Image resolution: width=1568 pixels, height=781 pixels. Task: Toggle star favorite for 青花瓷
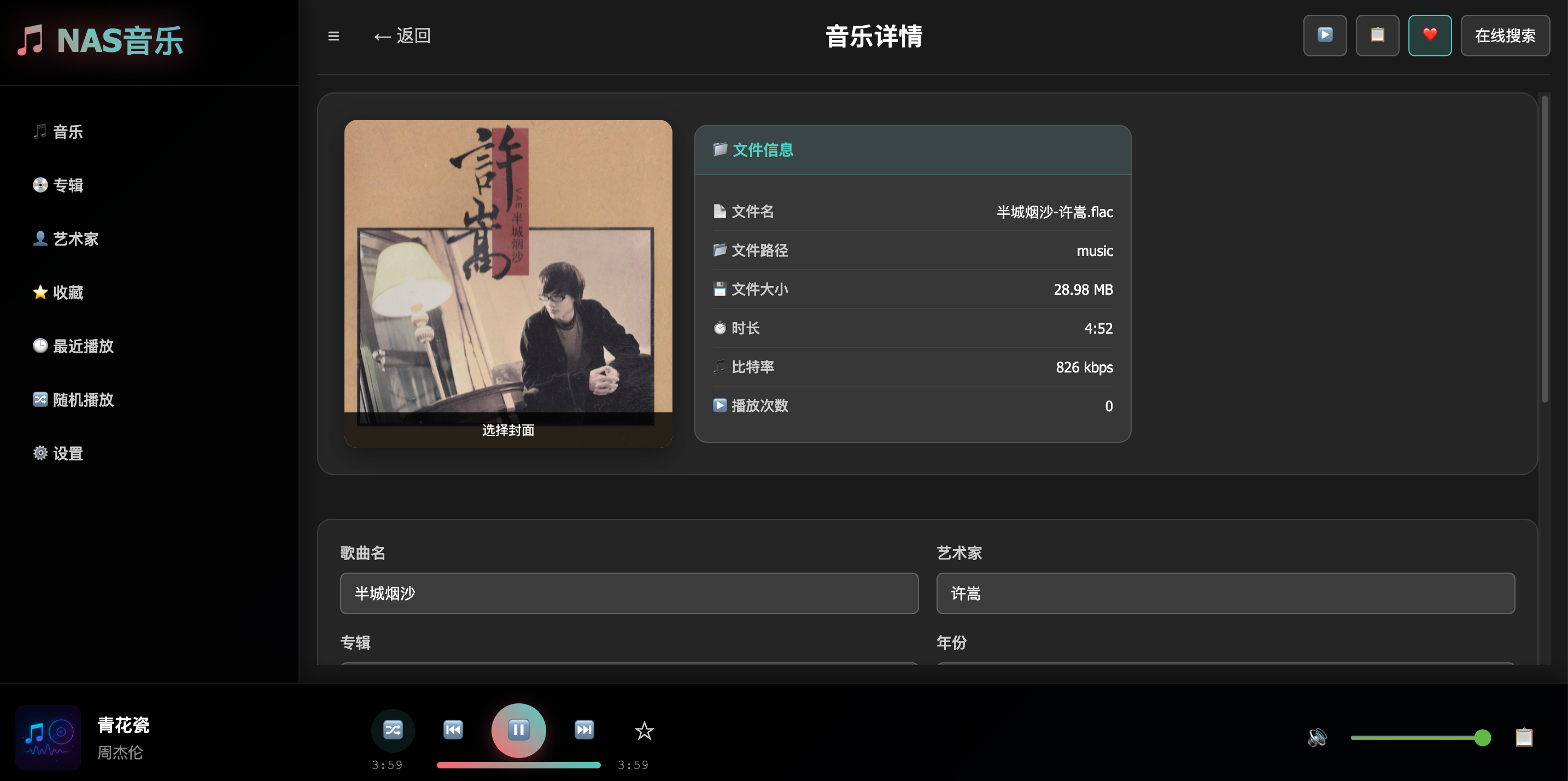pos(644,731)
